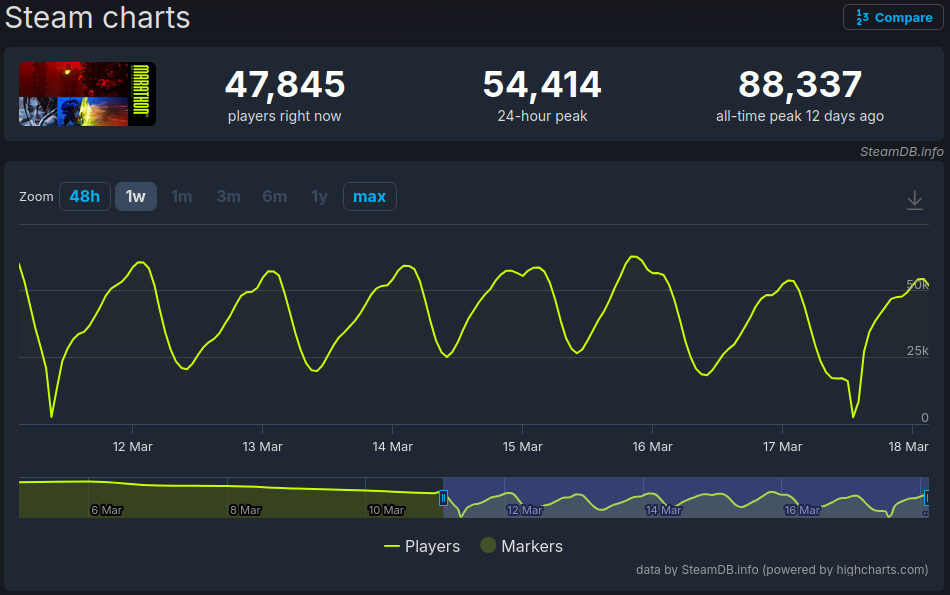
Task: Click the 18 Mar axis label
Action: click(x=908, y=447)
